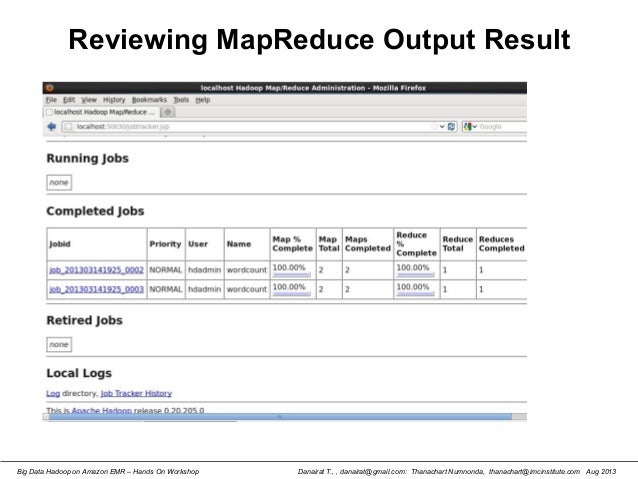Screen dimensions: 638x479
Task: Click the Map Total column header
Action: (329, 244)
